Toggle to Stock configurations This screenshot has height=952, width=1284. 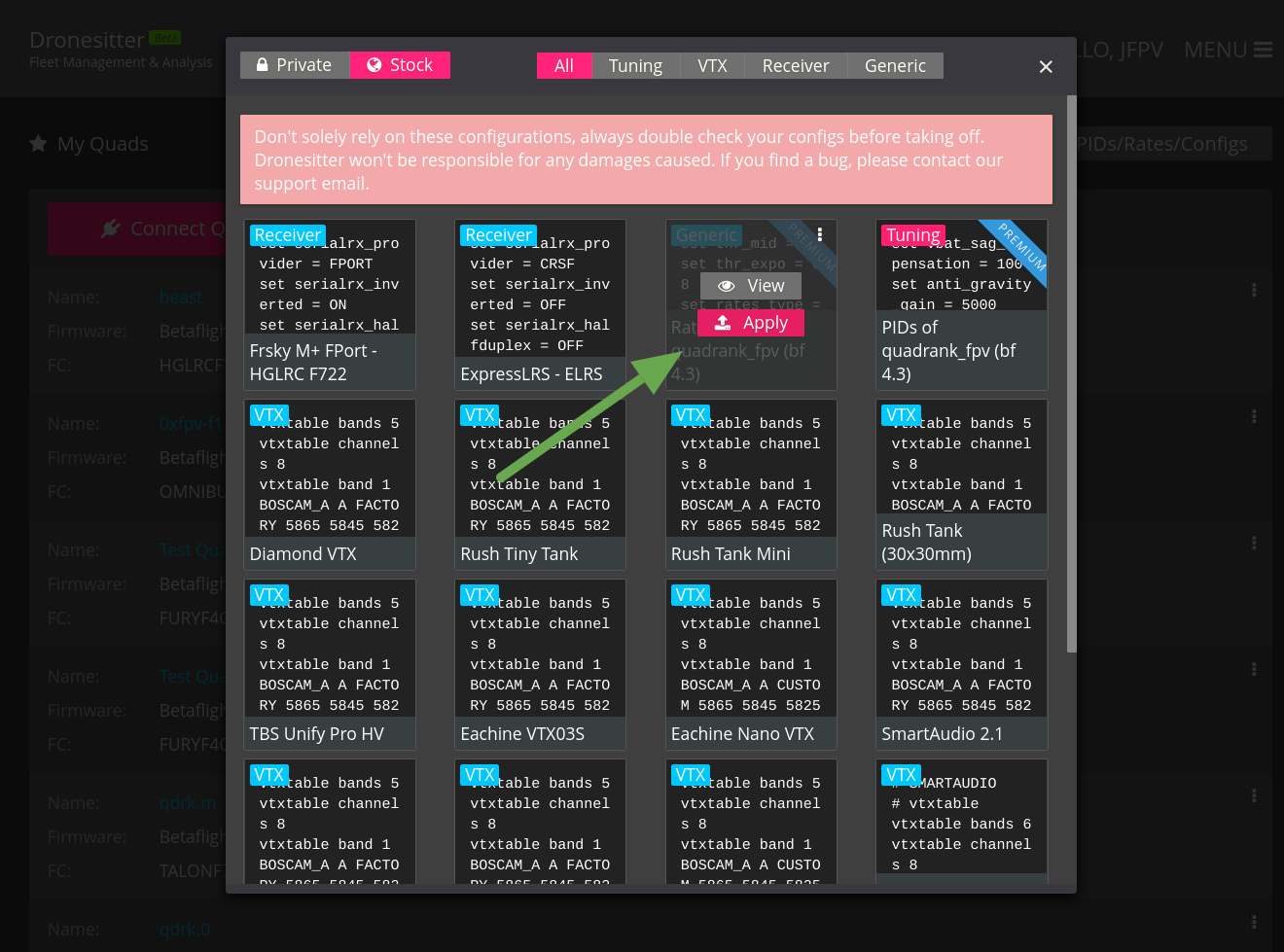click(x=400, y=65)
